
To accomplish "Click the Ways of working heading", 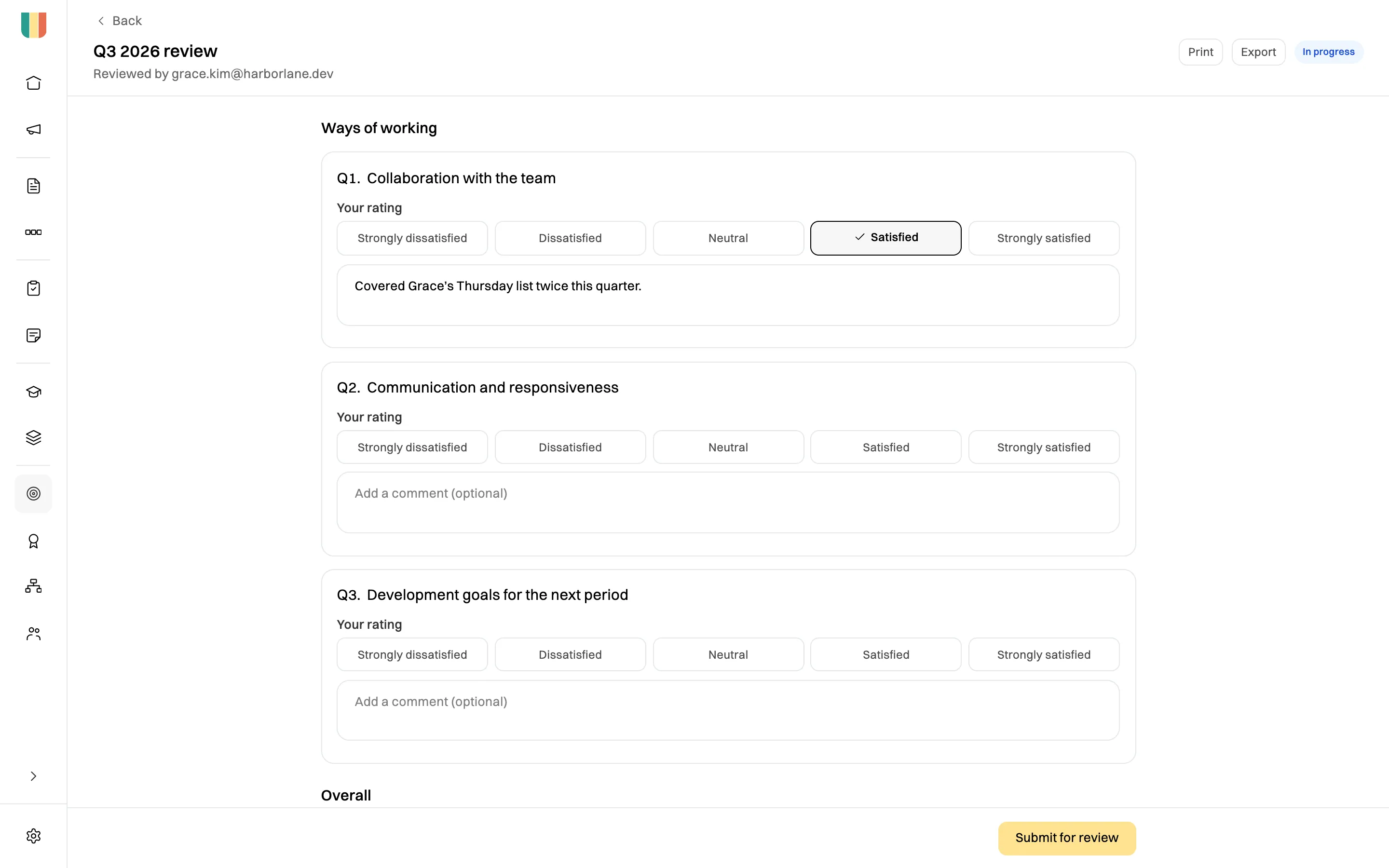I will (x=379, y=128).
